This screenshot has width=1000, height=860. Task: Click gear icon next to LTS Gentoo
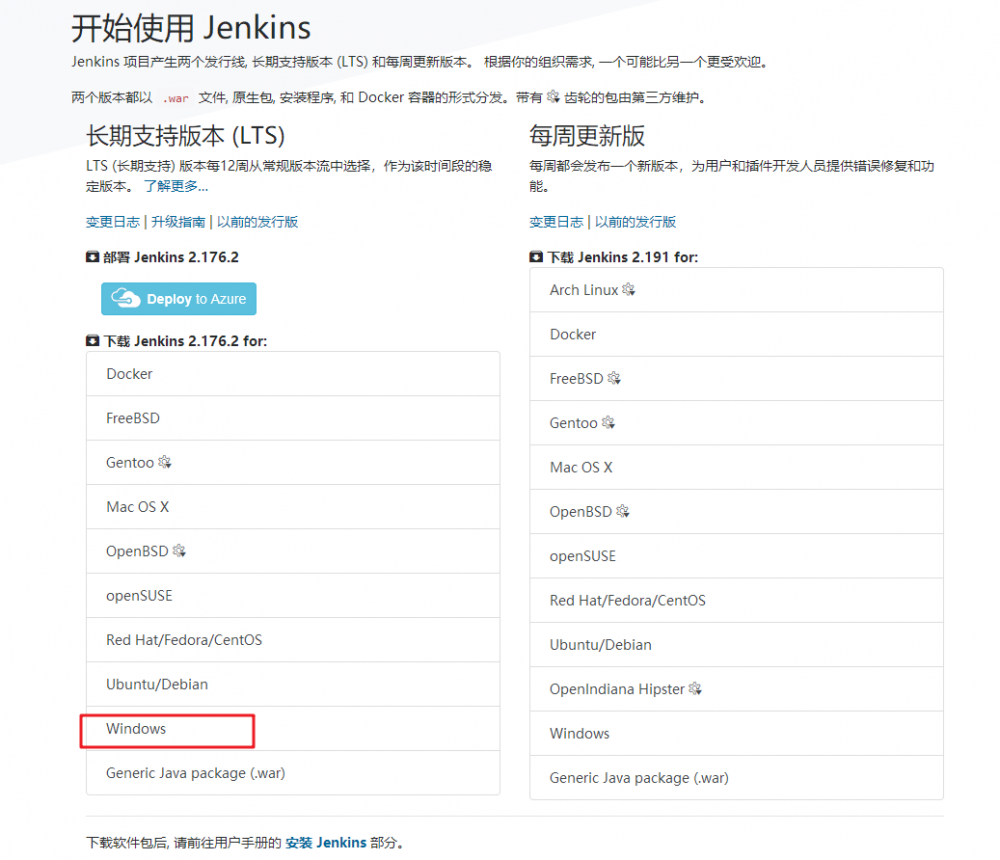tap(165, 462)
